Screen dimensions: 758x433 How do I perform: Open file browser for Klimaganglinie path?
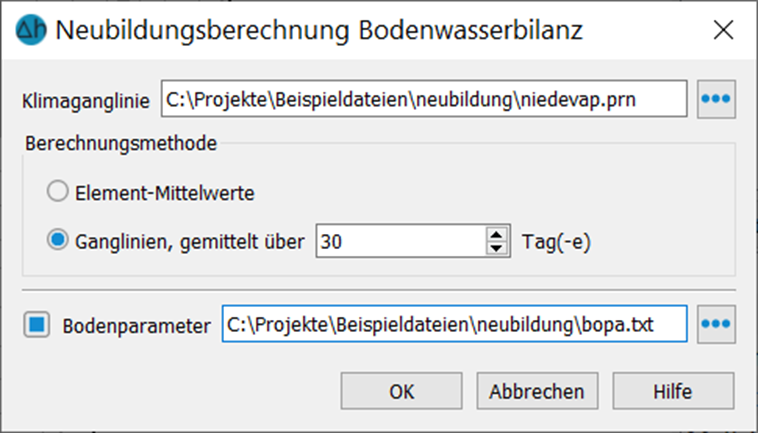(x=716, y=99)
